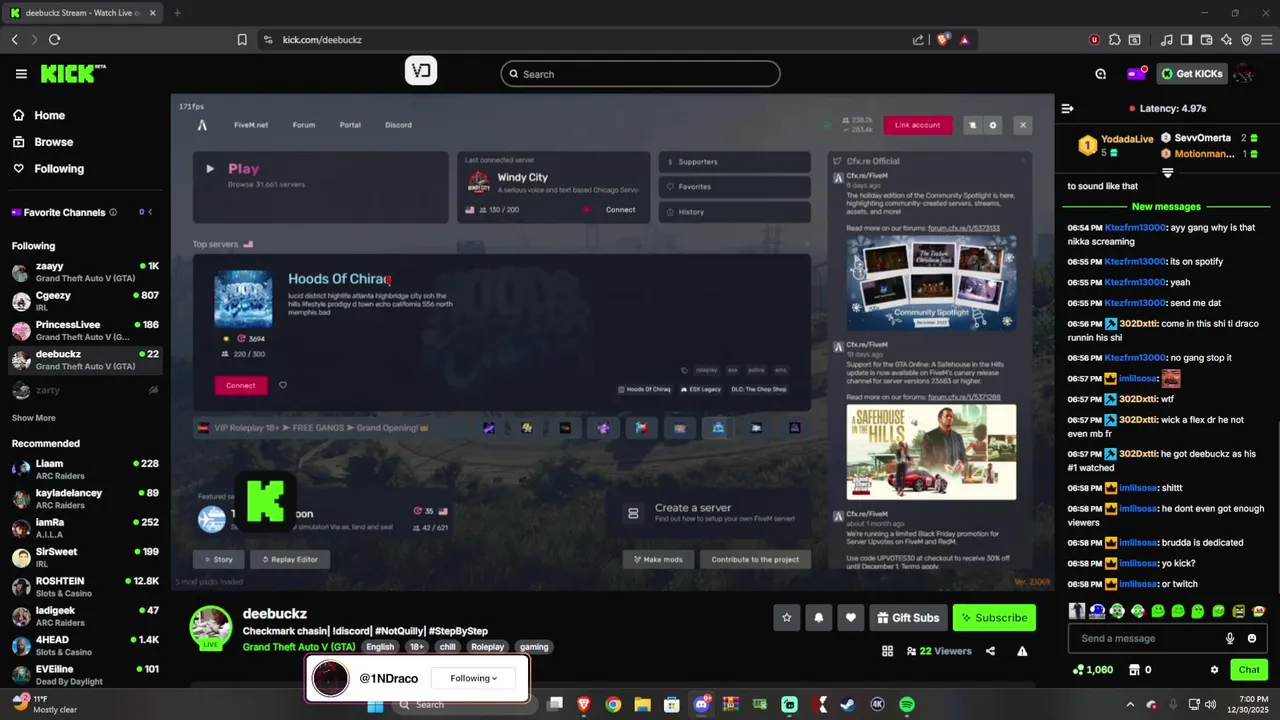Click the microphone icon in chat input
1280x720 pixels.
point(1230,638)
